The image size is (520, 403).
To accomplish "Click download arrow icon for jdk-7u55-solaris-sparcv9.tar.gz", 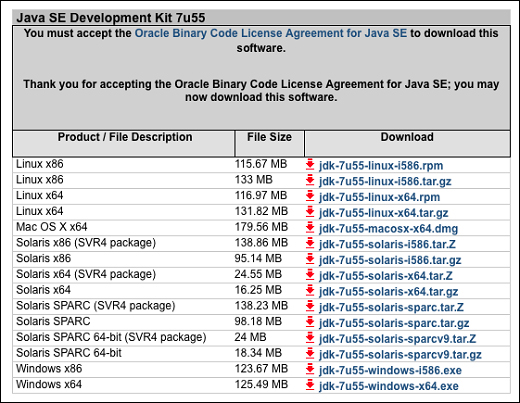I will click(x=310, y=354).
